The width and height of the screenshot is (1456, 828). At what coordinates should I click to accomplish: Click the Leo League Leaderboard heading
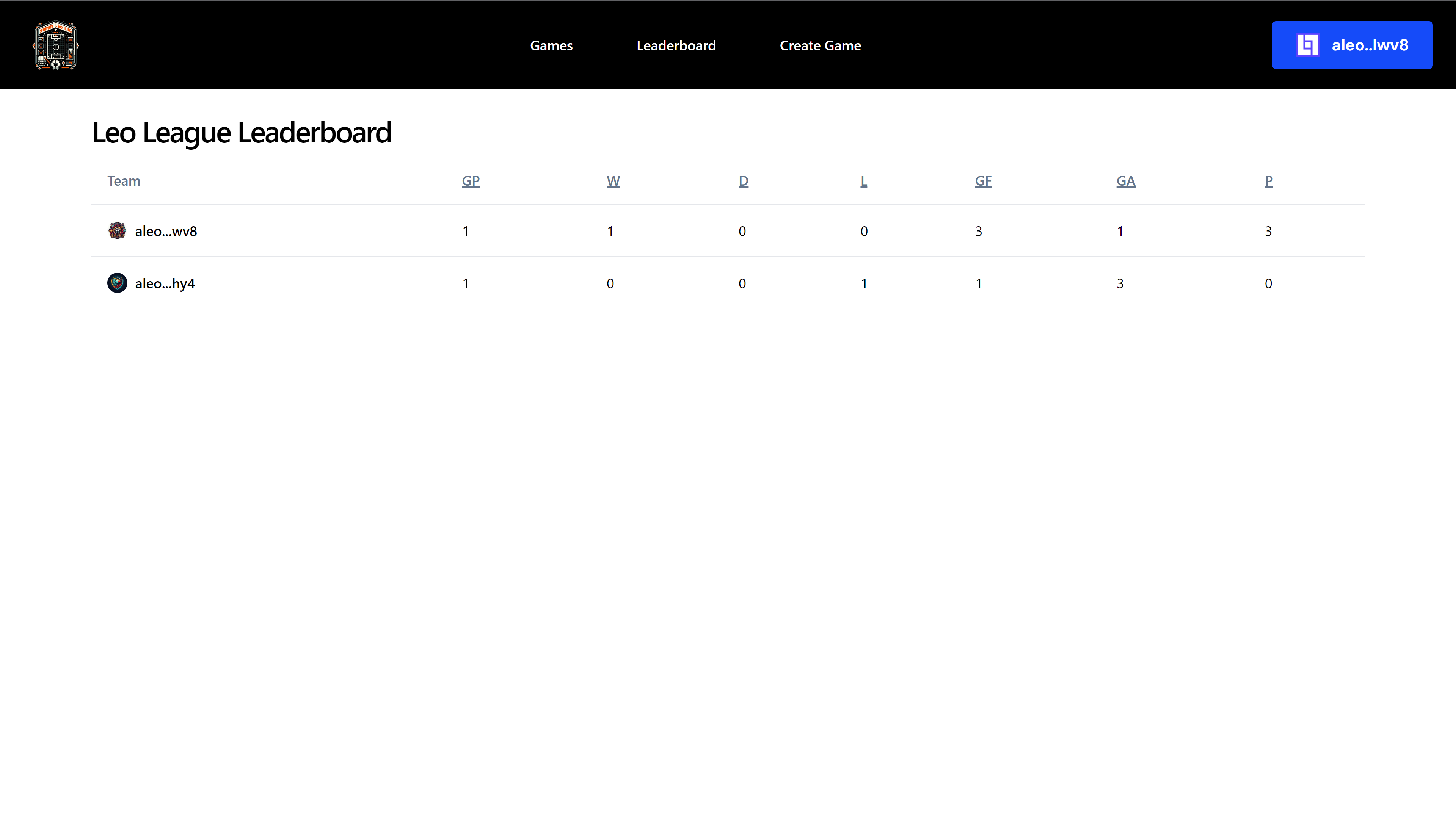coord(241,133)
